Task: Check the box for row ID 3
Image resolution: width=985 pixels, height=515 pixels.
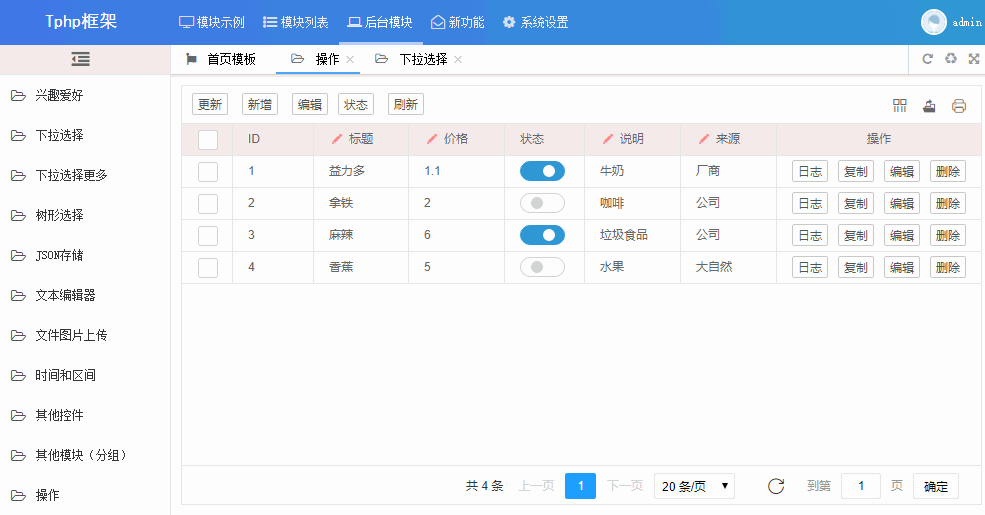Action: coord(208,236)
